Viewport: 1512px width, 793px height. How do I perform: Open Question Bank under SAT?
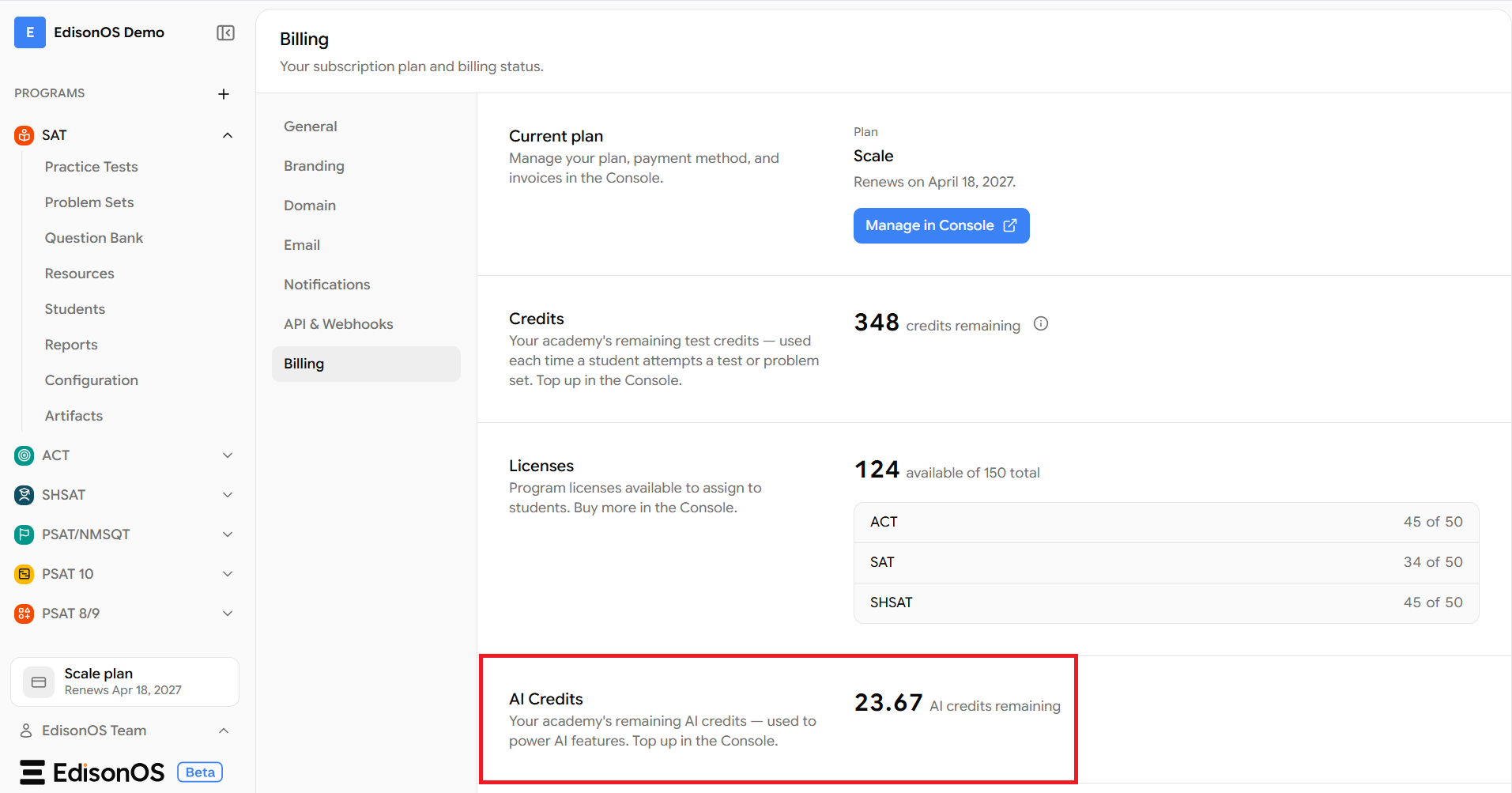tap(94, 238)
